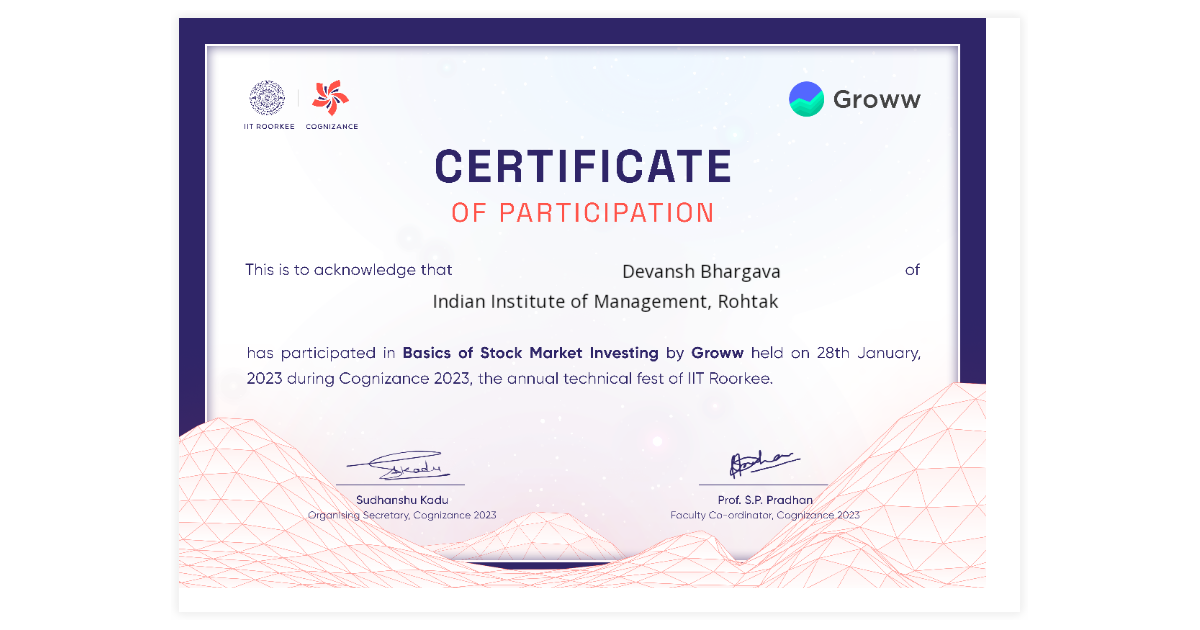Viewport: 1200px width, 630px height.
Task: Click the "Groww" wordmark text
Action: tap(877, 99)
